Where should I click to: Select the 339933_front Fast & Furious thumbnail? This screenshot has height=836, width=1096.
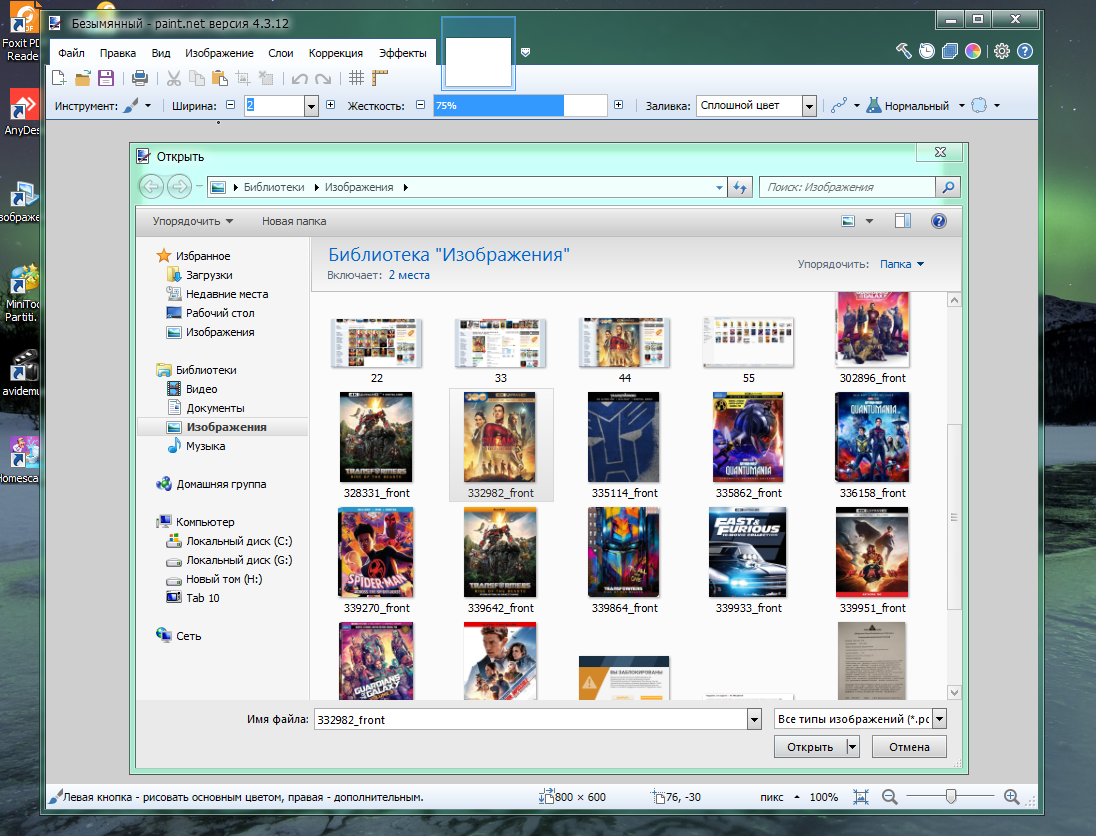tap(748, 552)
